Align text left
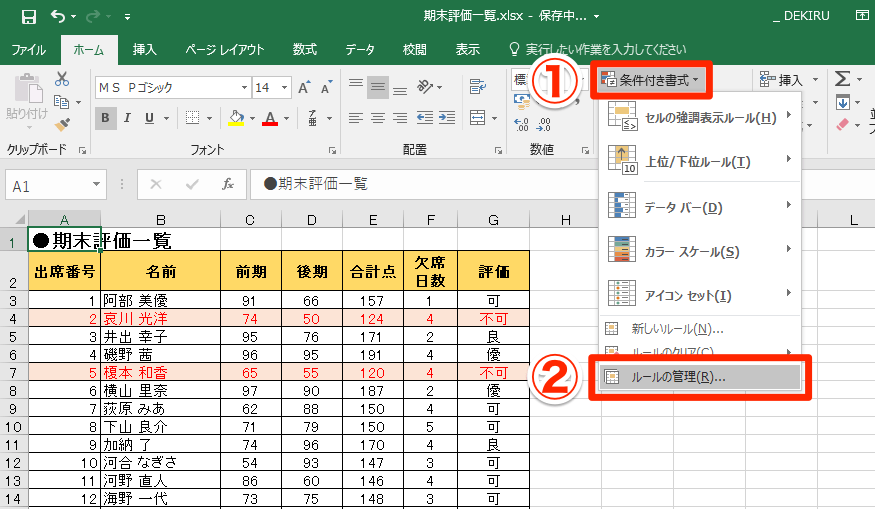 (x=355, y=118)
